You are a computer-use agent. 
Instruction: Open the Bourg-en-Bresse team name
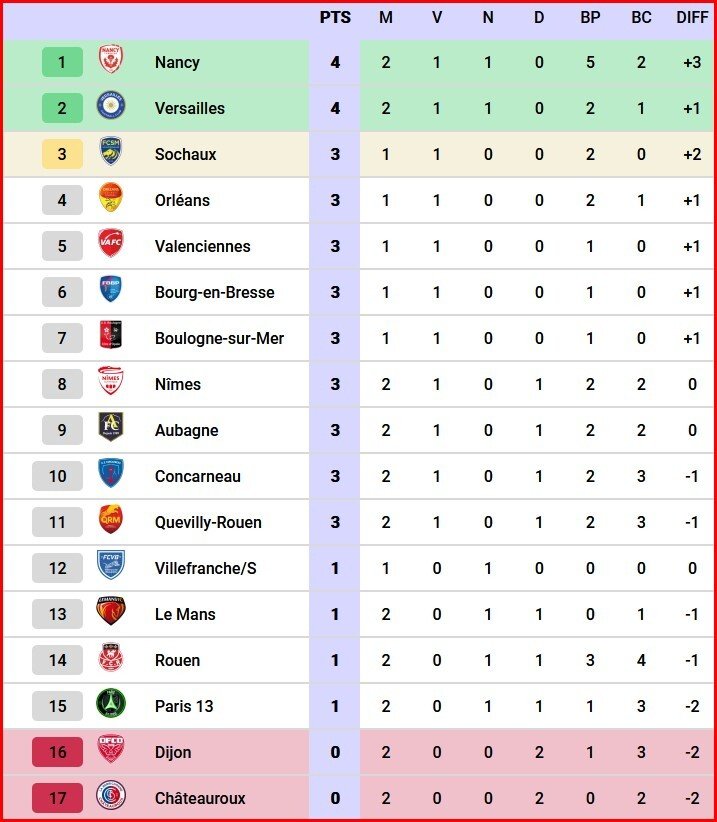214,292
